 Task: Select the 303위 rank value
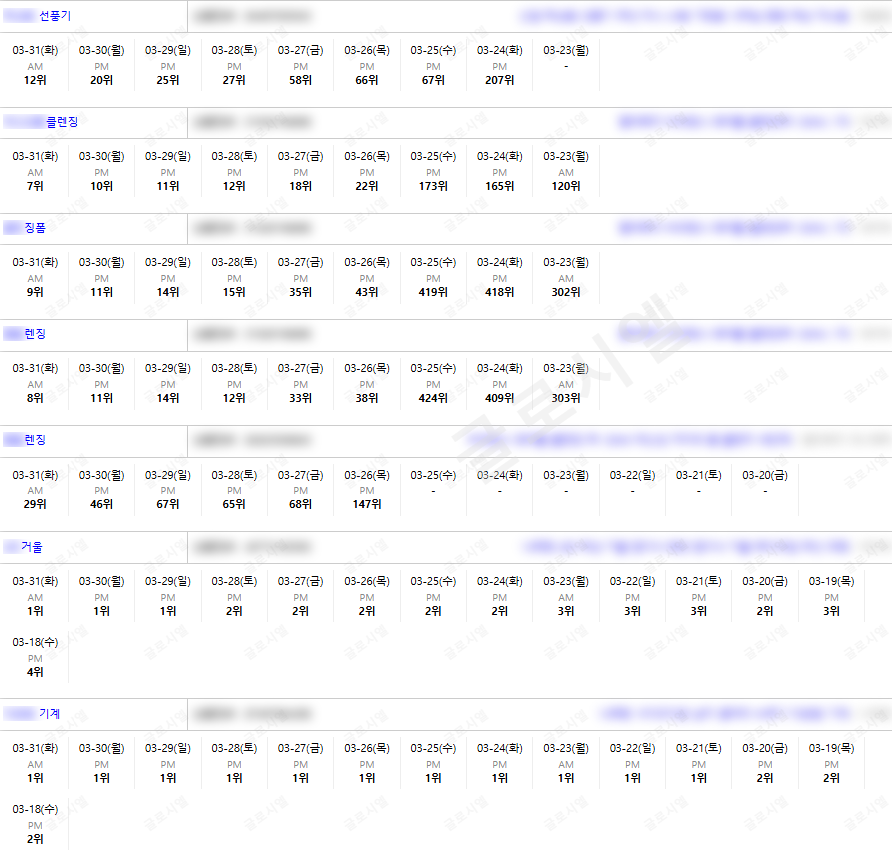pos(566,398)
